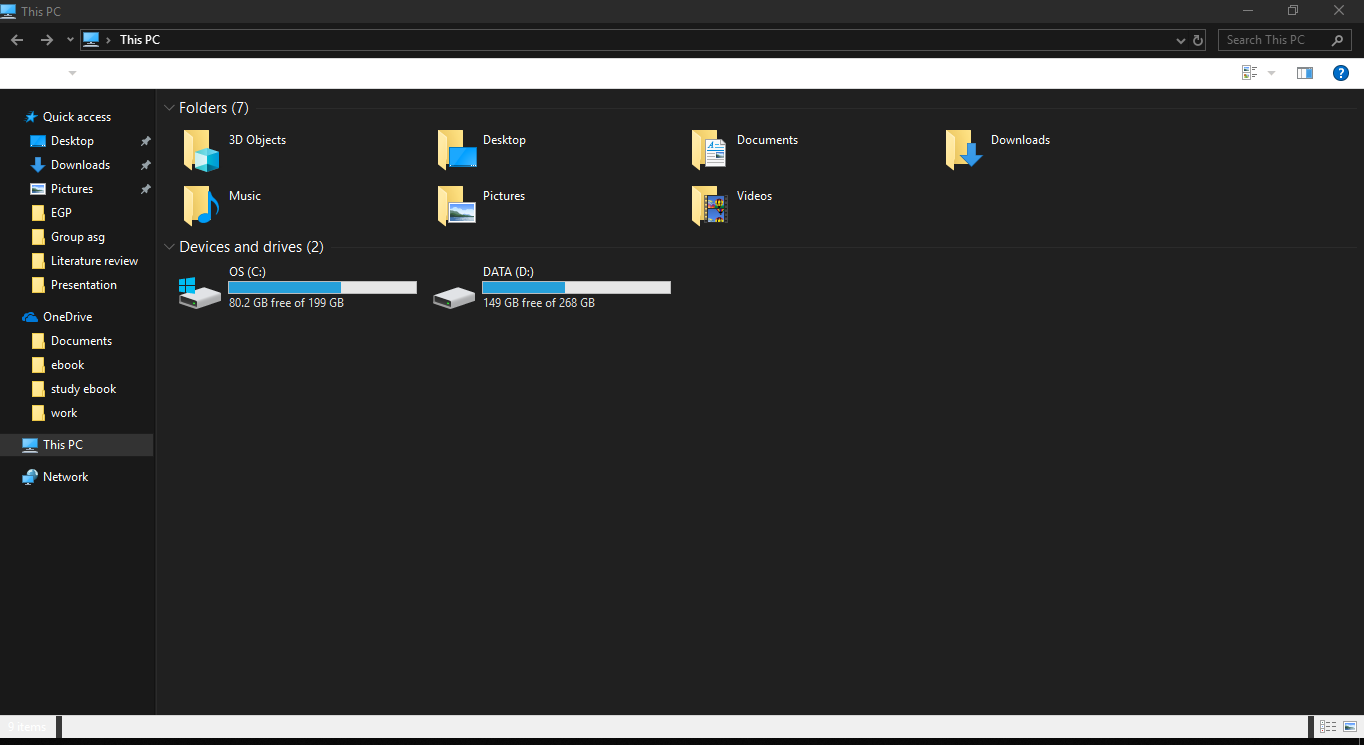
Task: Open the Group asg folder
Action: coord(78,237)
